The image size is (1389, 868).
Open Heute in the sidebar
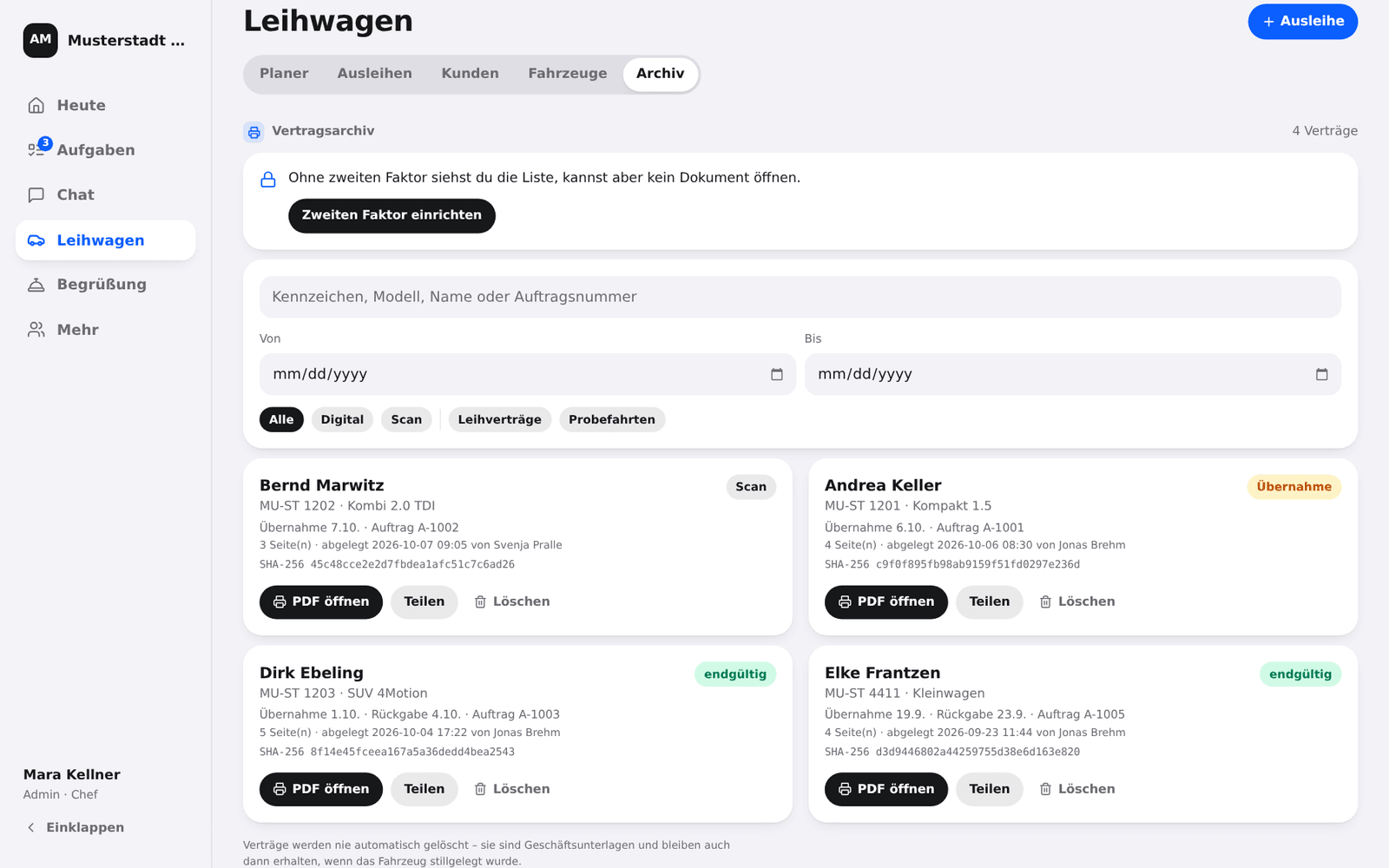pyautogui.click(x=105, y=105)
